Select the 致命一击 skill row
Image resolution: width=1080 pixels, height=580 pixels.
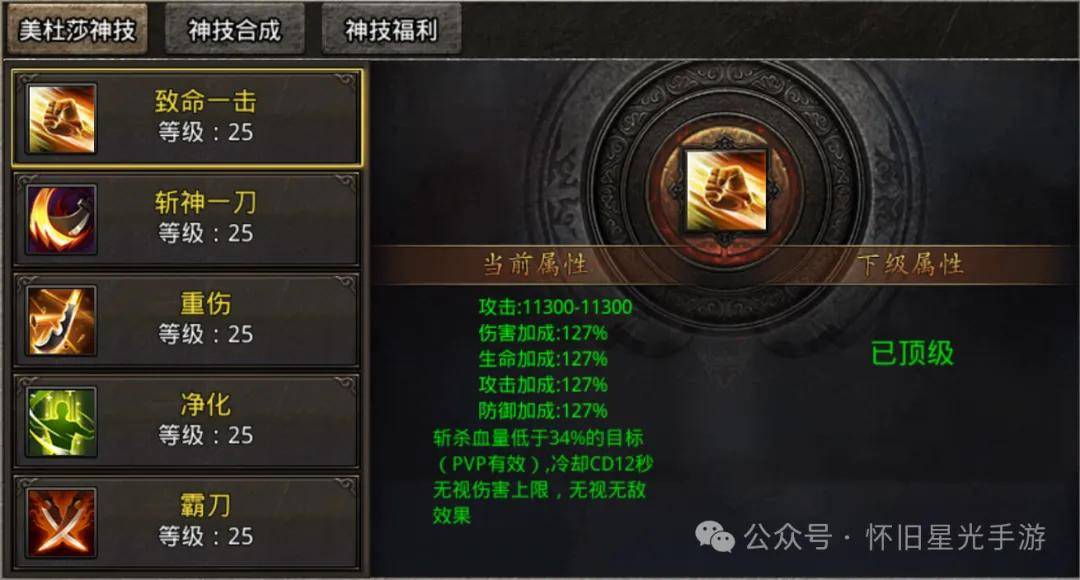coord(187,118)
